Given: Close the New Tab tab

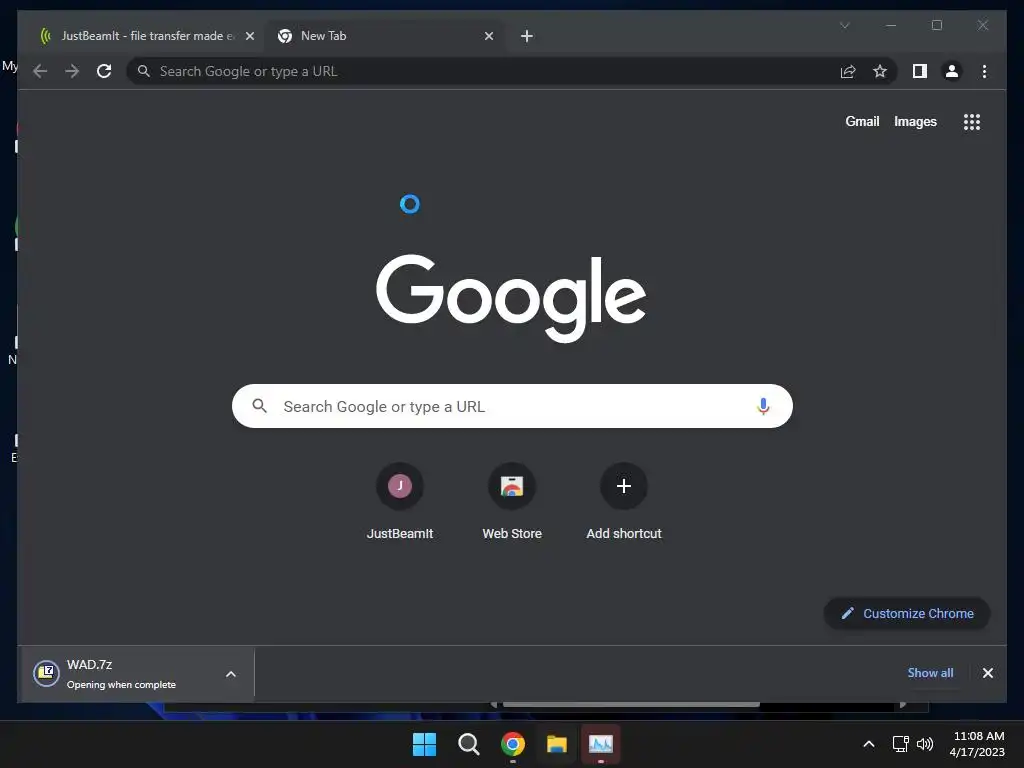Looking at the screenshot, I should click(x=488, y=36).
